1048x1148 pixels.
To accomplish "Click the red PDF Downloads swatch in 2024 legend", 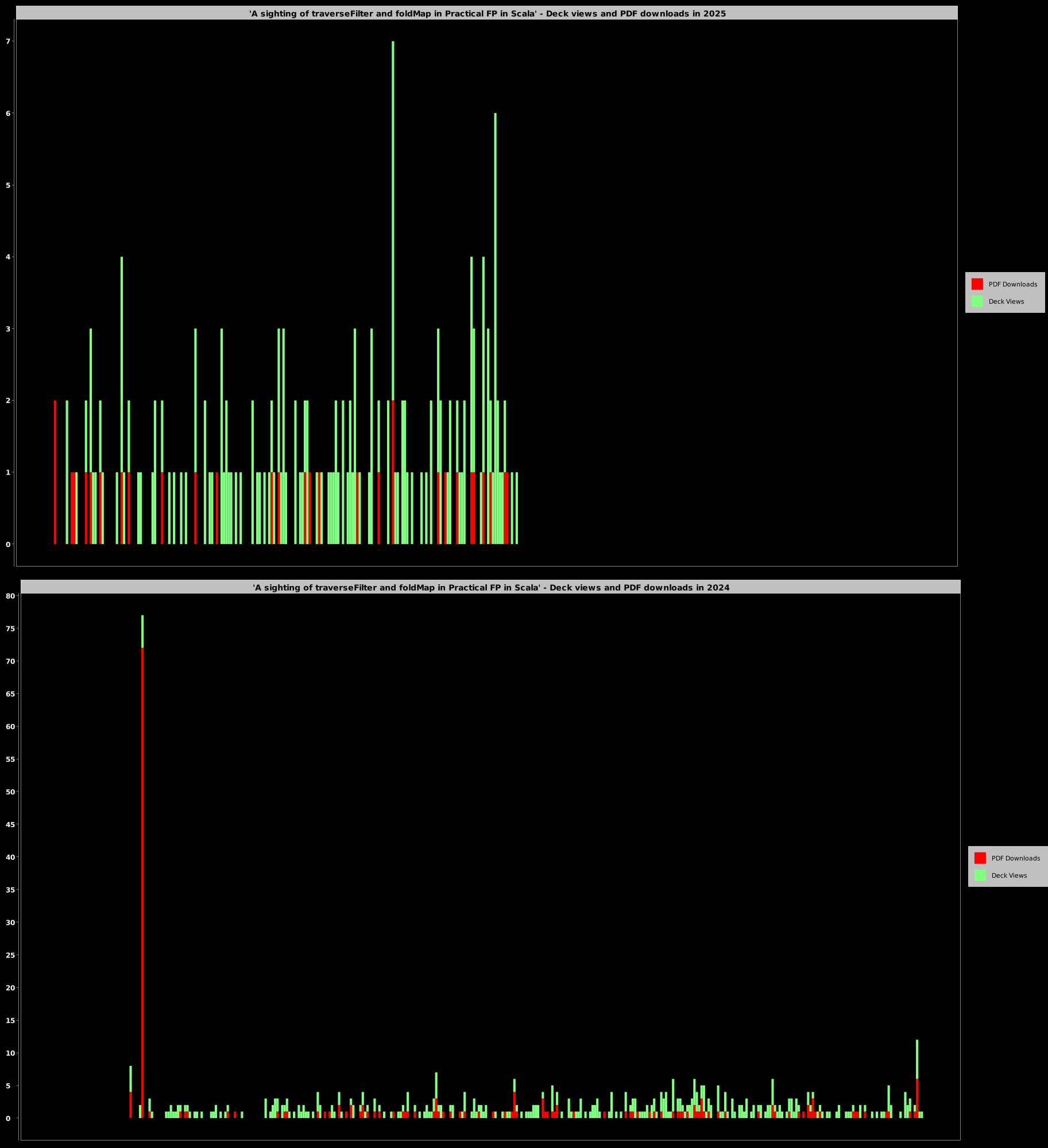I will pos(980,858).
